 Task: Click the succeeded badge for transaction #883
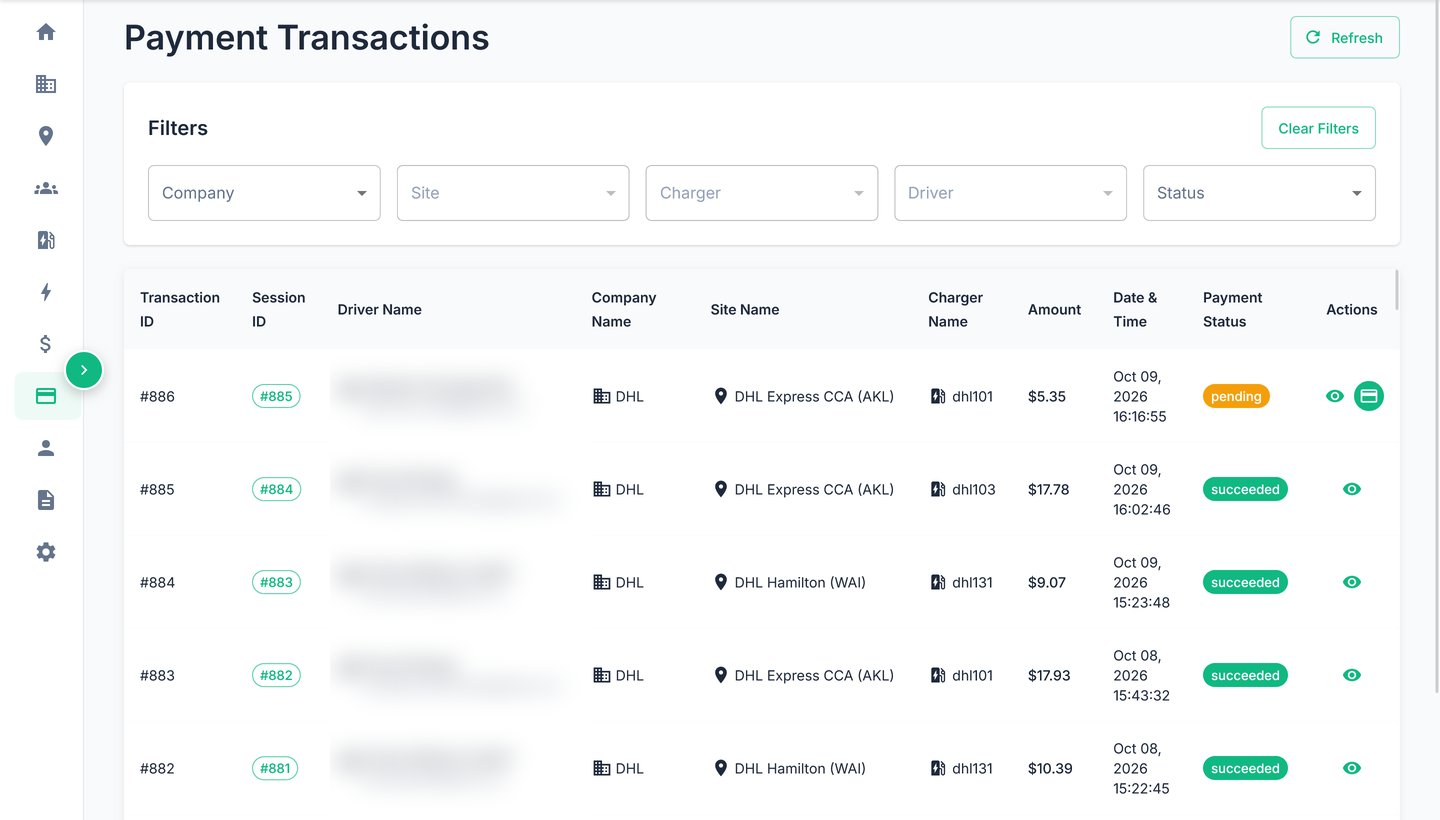(1245, 675)
